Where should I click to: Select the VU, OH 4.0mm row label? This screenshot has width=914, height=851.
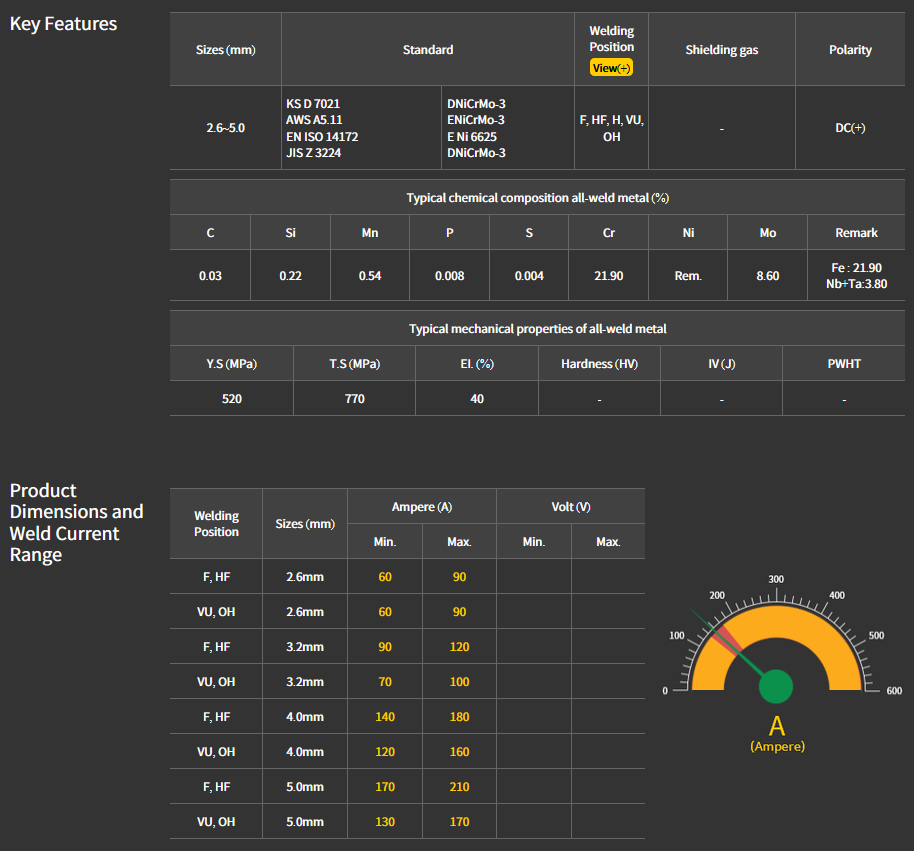[x=216, y=752]
